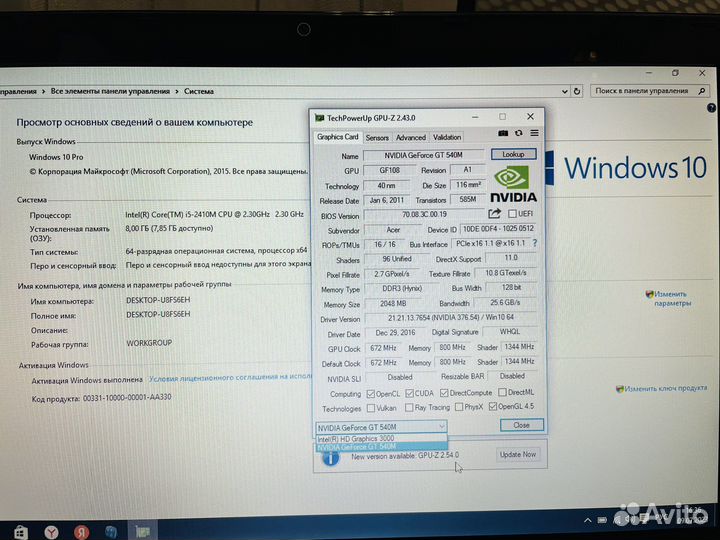Take a GPU-Z screenshot with camera icon

pos(503,133)
